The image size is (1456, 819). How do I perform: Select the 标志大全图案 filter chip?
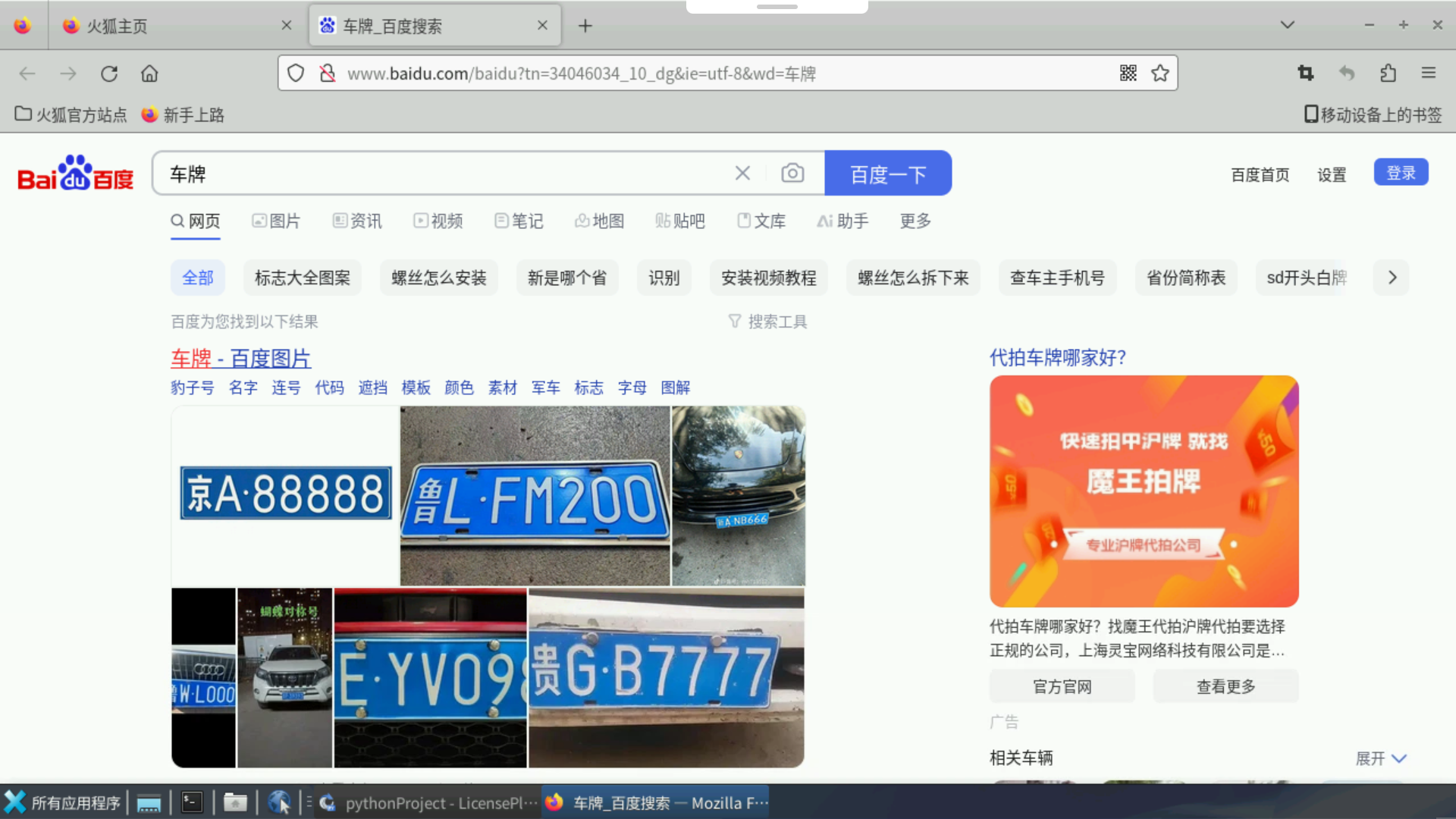coord(302,278)
